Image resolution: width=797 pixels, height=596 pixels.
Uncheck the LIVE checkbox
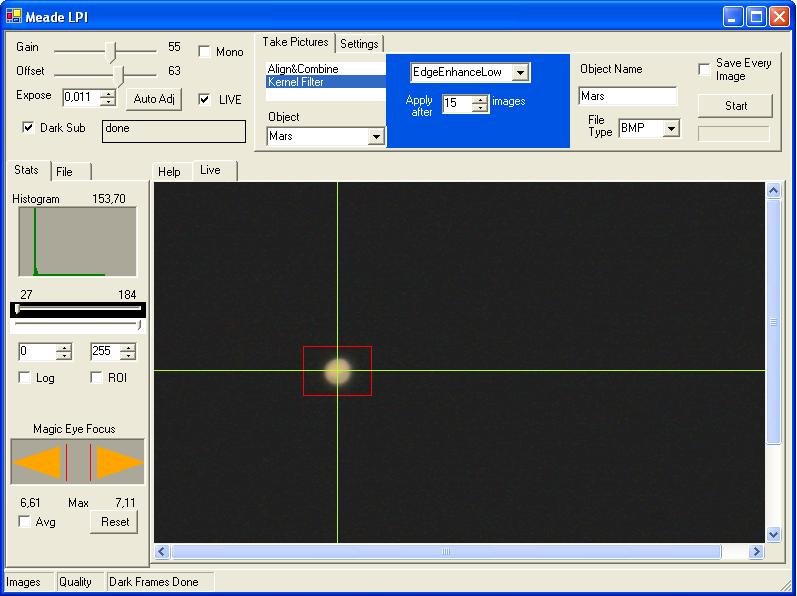click(205, 99)
